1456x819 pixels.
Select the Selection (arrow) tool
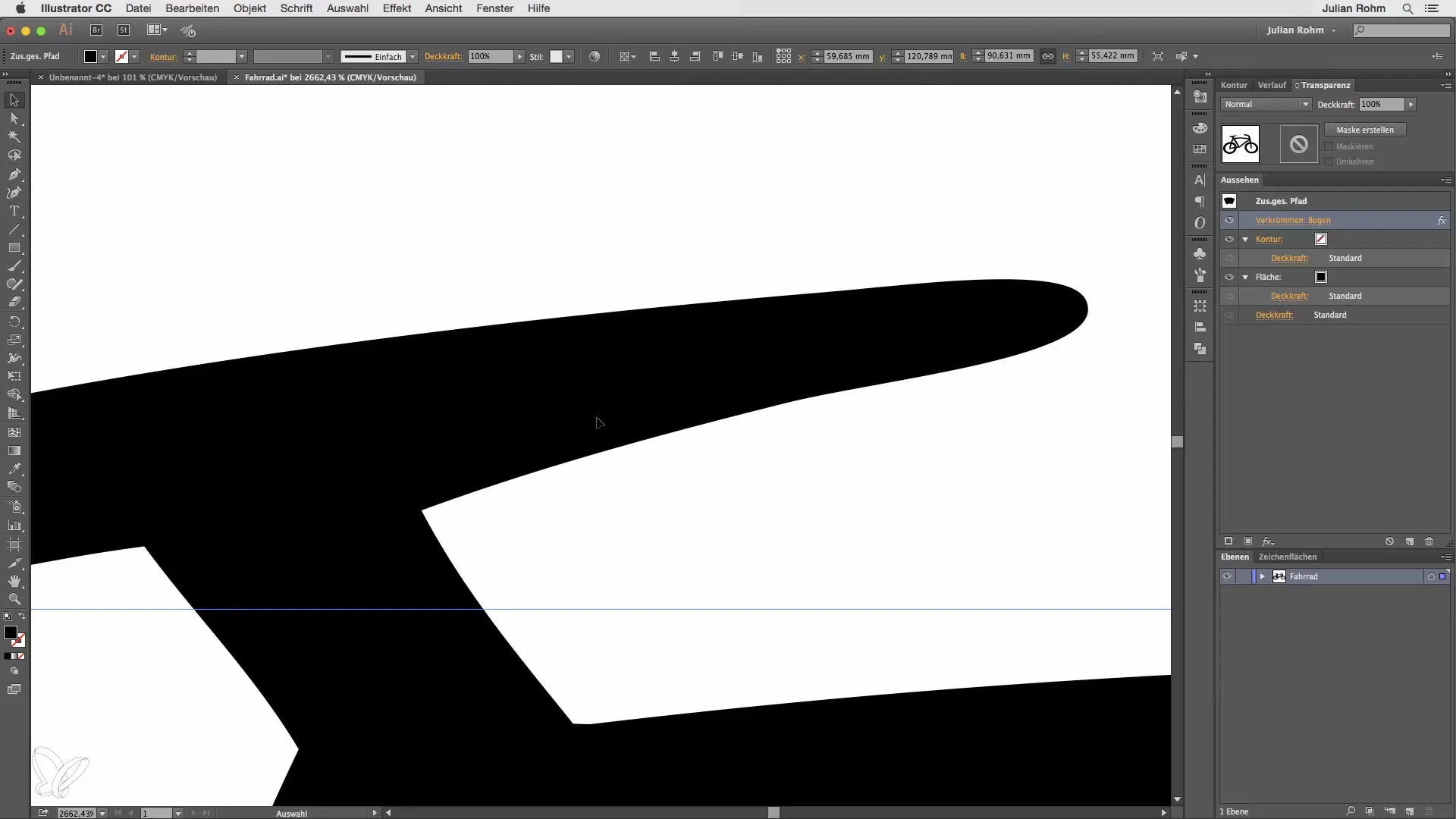14,100
